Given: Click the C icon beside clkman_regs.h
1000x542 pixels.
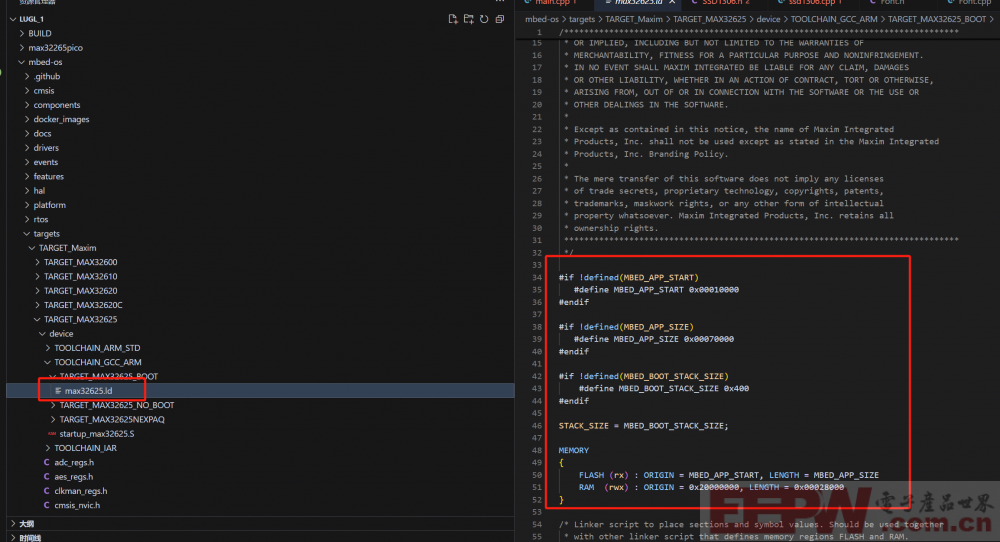Looking at the screenshot, I should [x=47, y=491].
